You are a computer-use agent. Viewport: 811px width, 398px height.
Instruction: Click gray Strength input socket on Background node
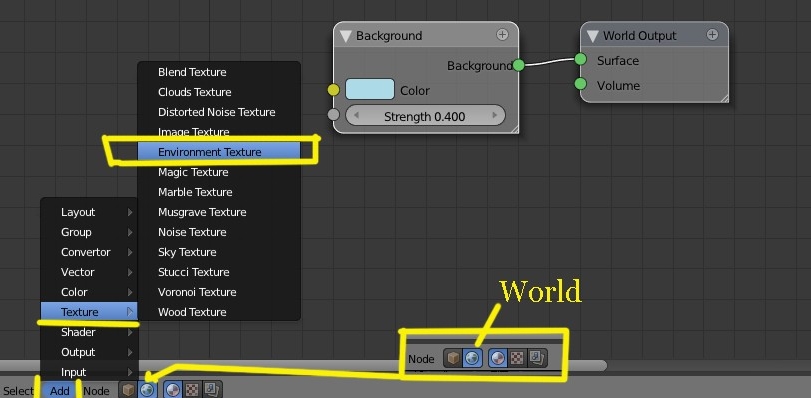334,115
